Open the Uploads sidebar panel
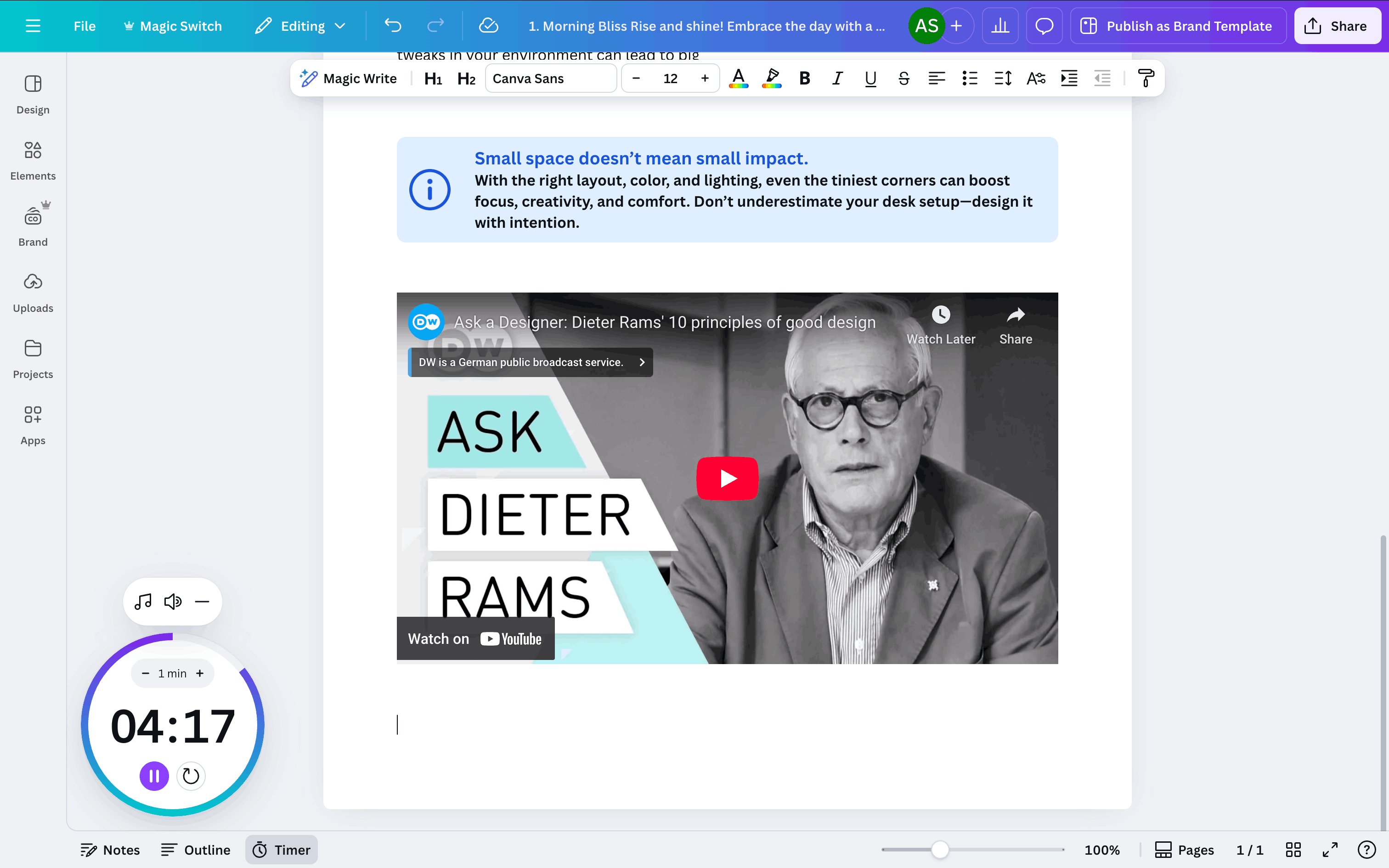 click(x=33, y=292)
